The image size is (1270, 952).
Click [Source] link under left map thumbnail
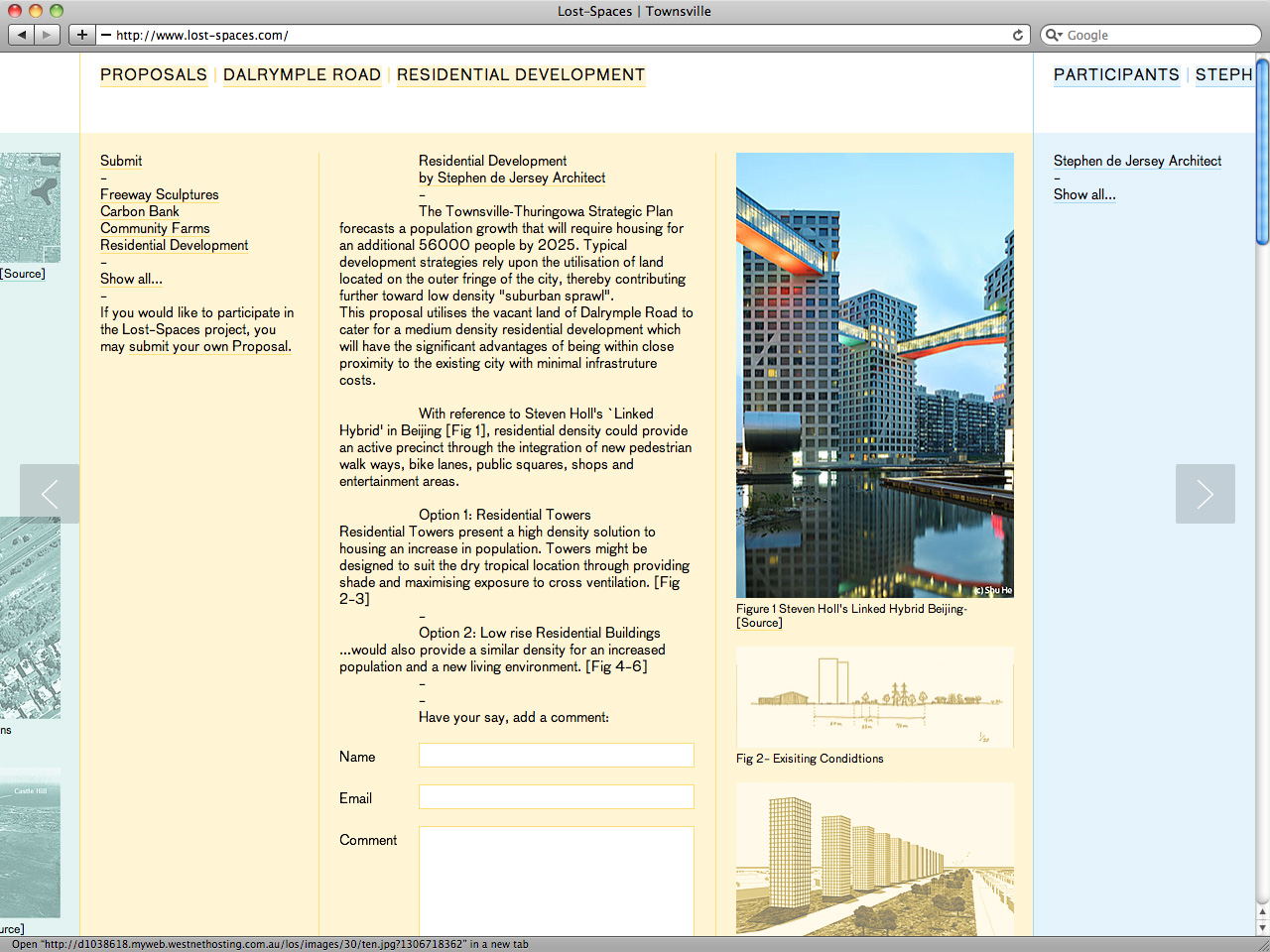click(x=23, y=274)
